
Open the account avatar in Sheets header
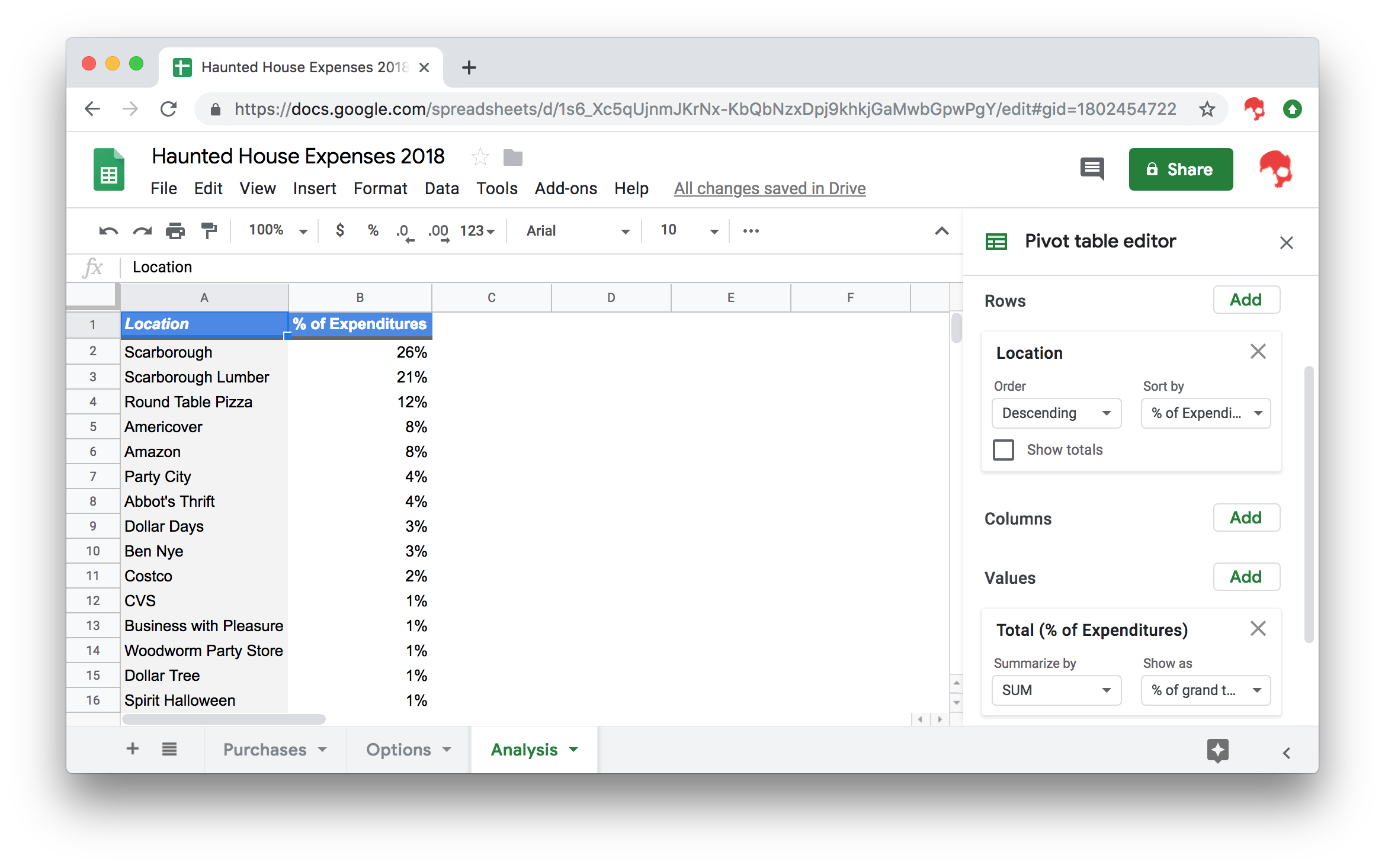click(1275, 169)
